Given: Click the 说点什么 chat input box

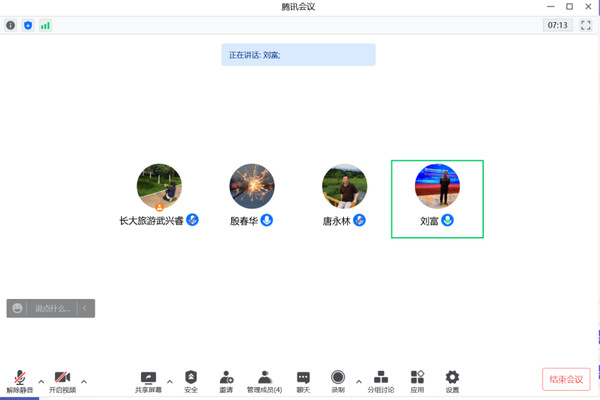Looking at the screenshot, I should pos(52,308).
